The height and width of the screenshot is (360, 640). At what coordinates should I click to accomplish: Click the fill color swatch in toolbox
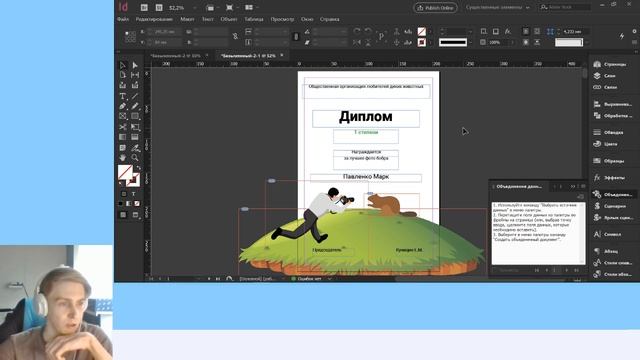coord(125,172)
